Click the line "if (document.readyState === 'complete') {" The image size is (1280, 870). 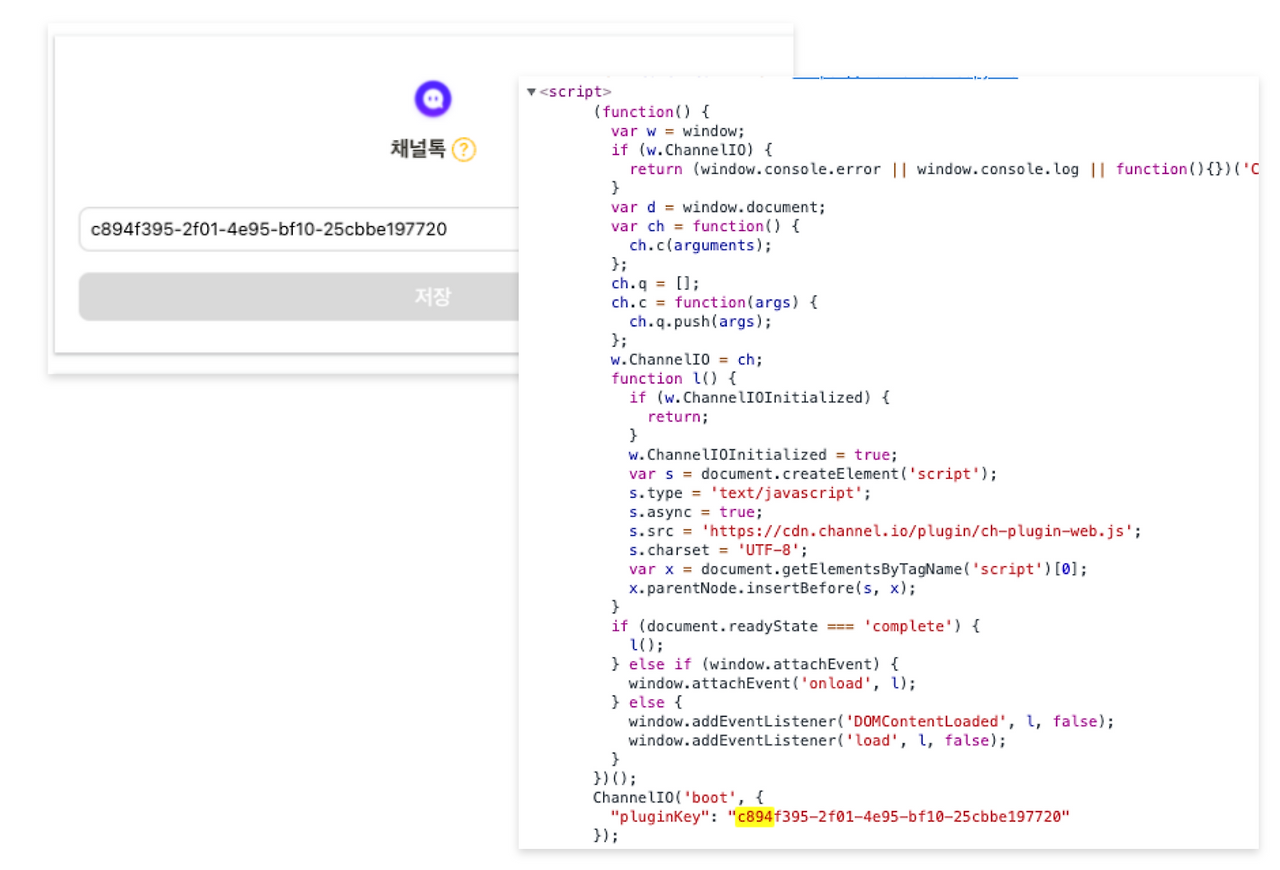pos(796,626)
